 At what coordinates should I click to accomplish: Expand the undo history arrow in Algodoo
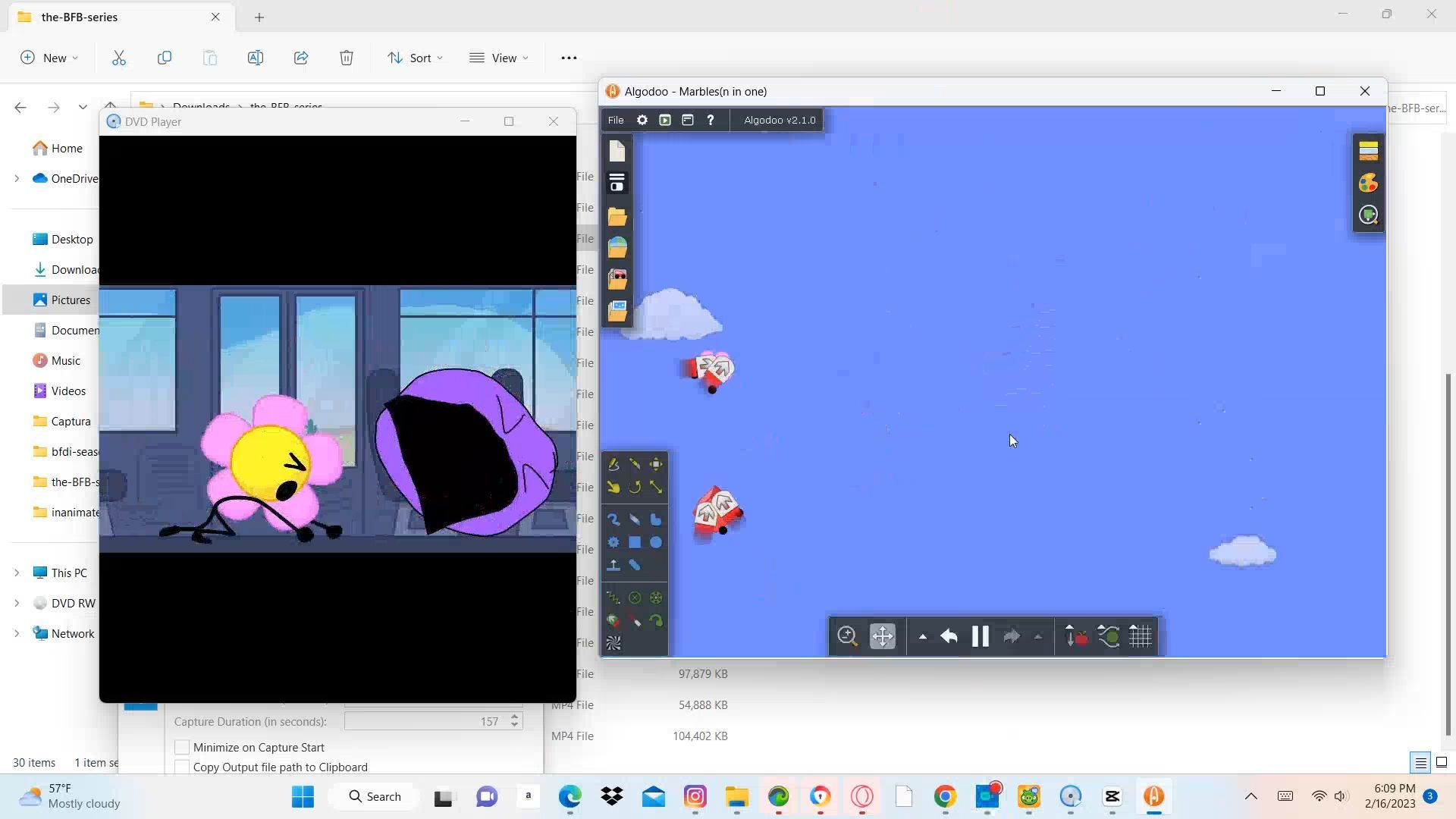[x=923, y=637]
